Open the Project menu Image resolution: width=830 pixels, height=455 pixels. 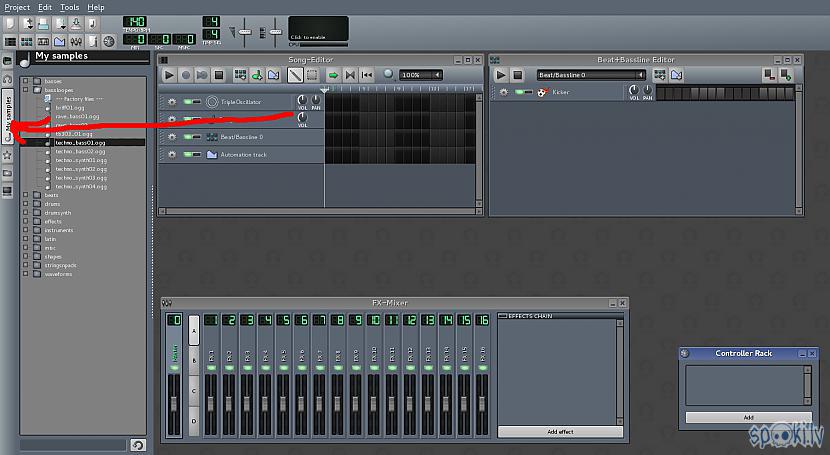pos(17,7)
